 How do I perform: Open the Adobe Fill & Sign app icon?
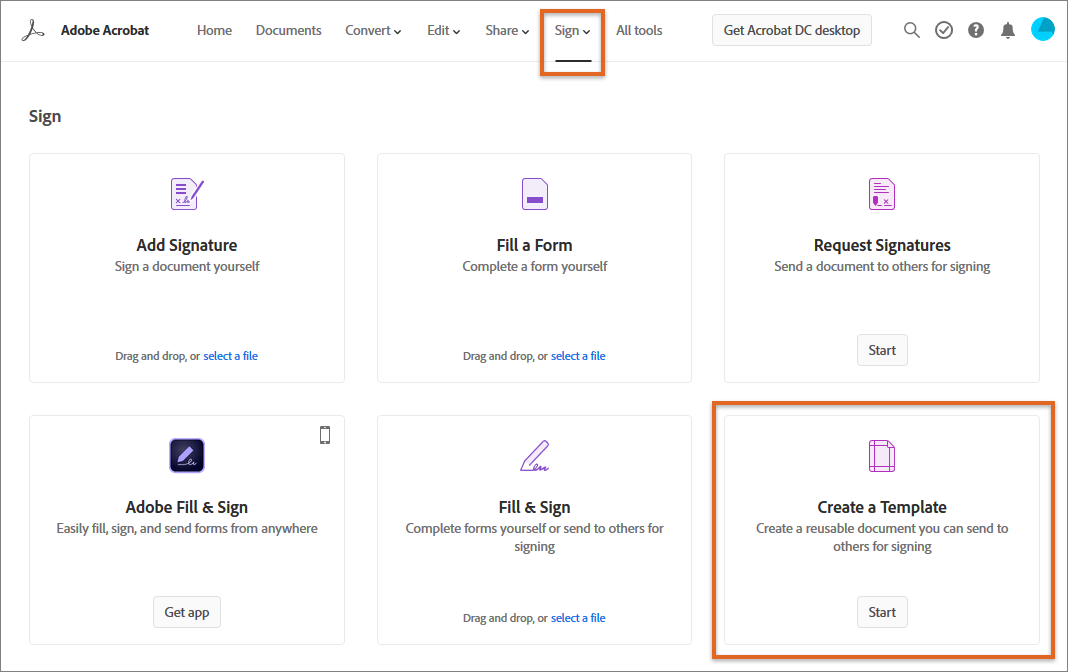click(186, 455)
